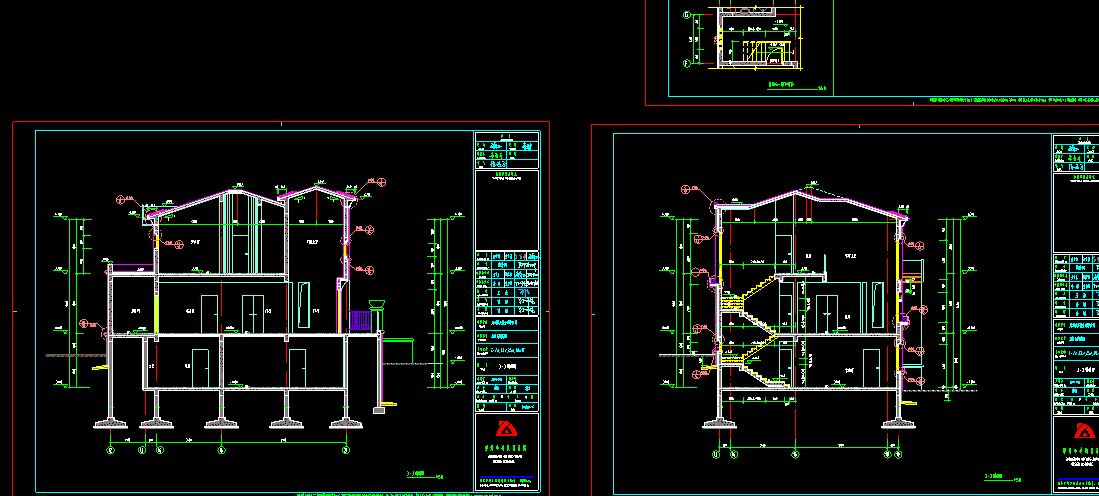
Task: Select the urn planter atop the balcony post
Action: point(377,304)
